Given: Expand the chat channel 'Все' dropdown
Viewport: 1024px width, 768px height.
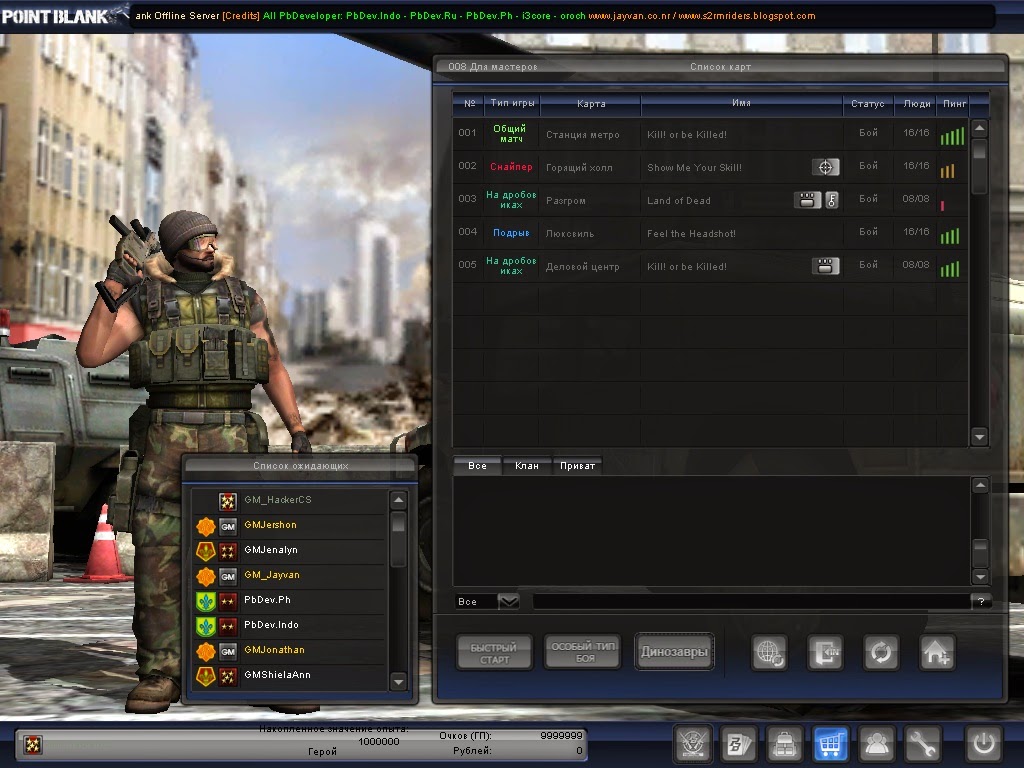Looking at the screenshot, I should tap(508, 601).
